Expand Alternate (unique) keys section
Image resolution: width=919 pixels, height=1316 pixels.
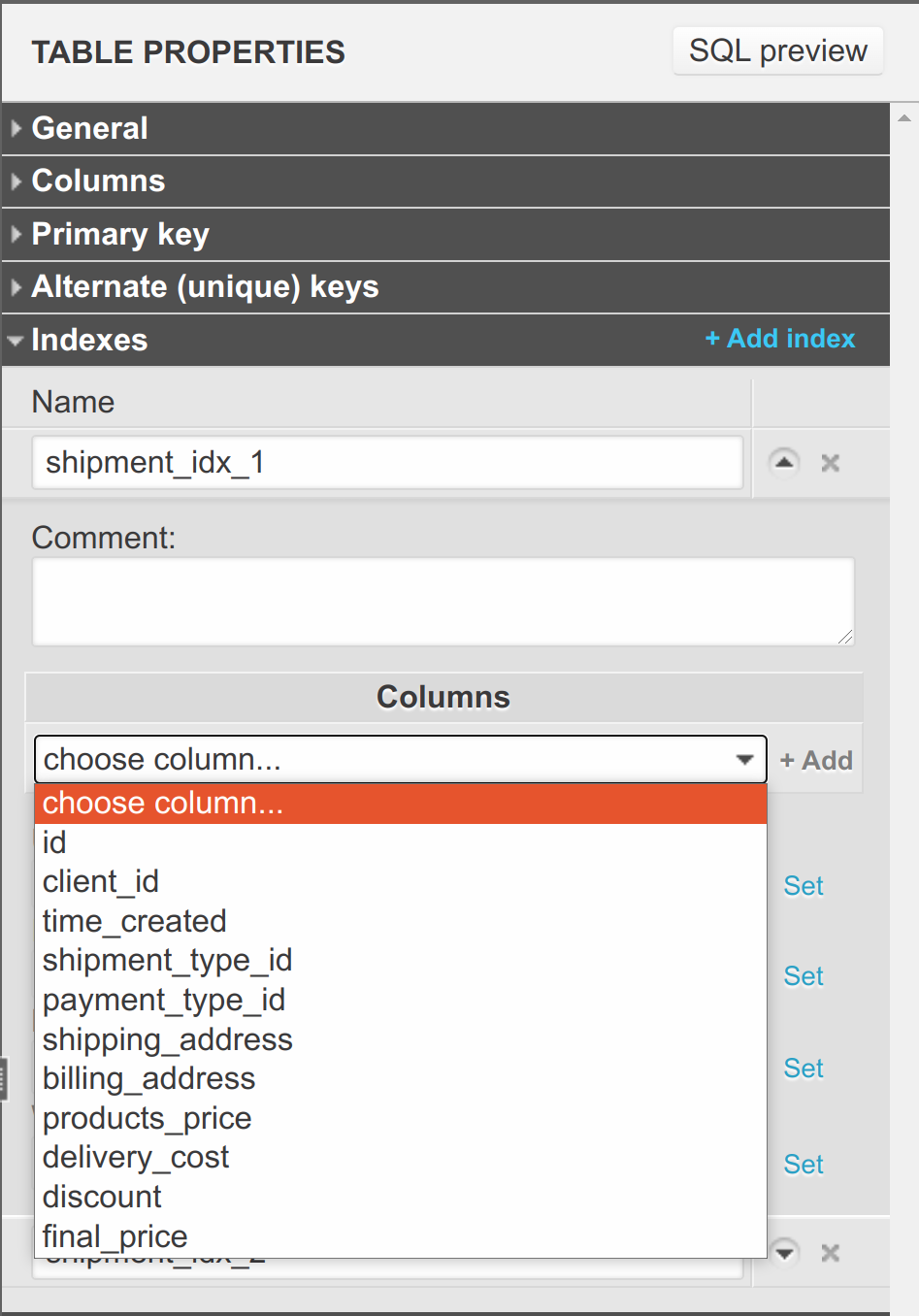205,287
